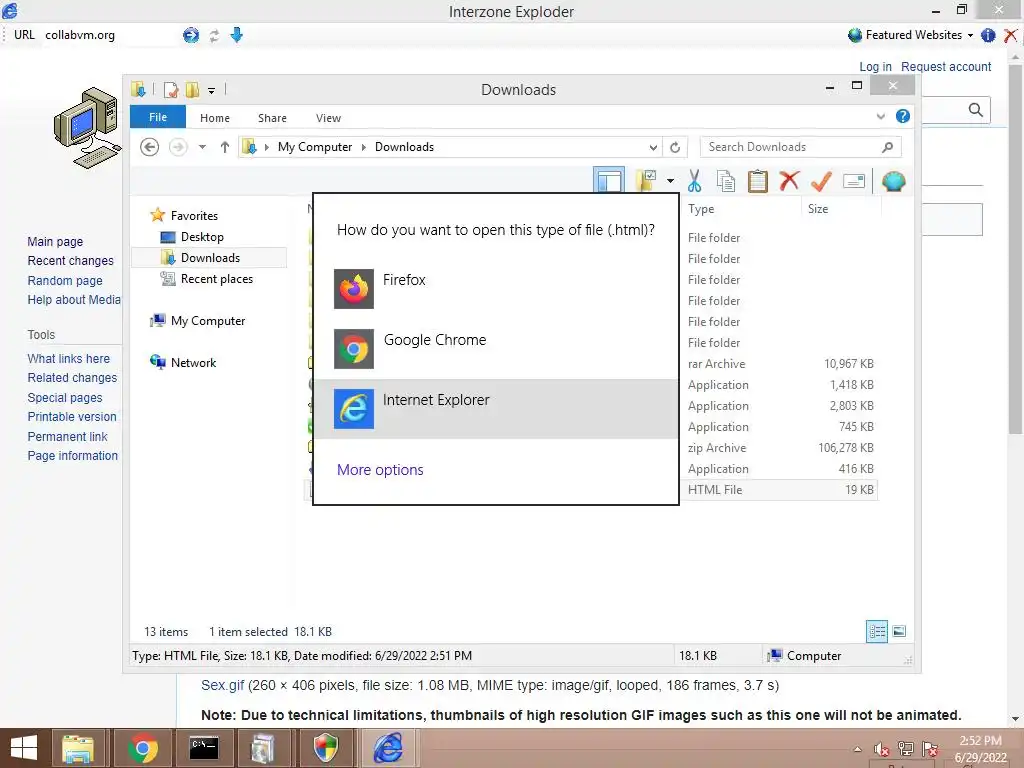Select Internet Explorer as the app
This screenshot has height=768, width=1024.
(496, 409)
